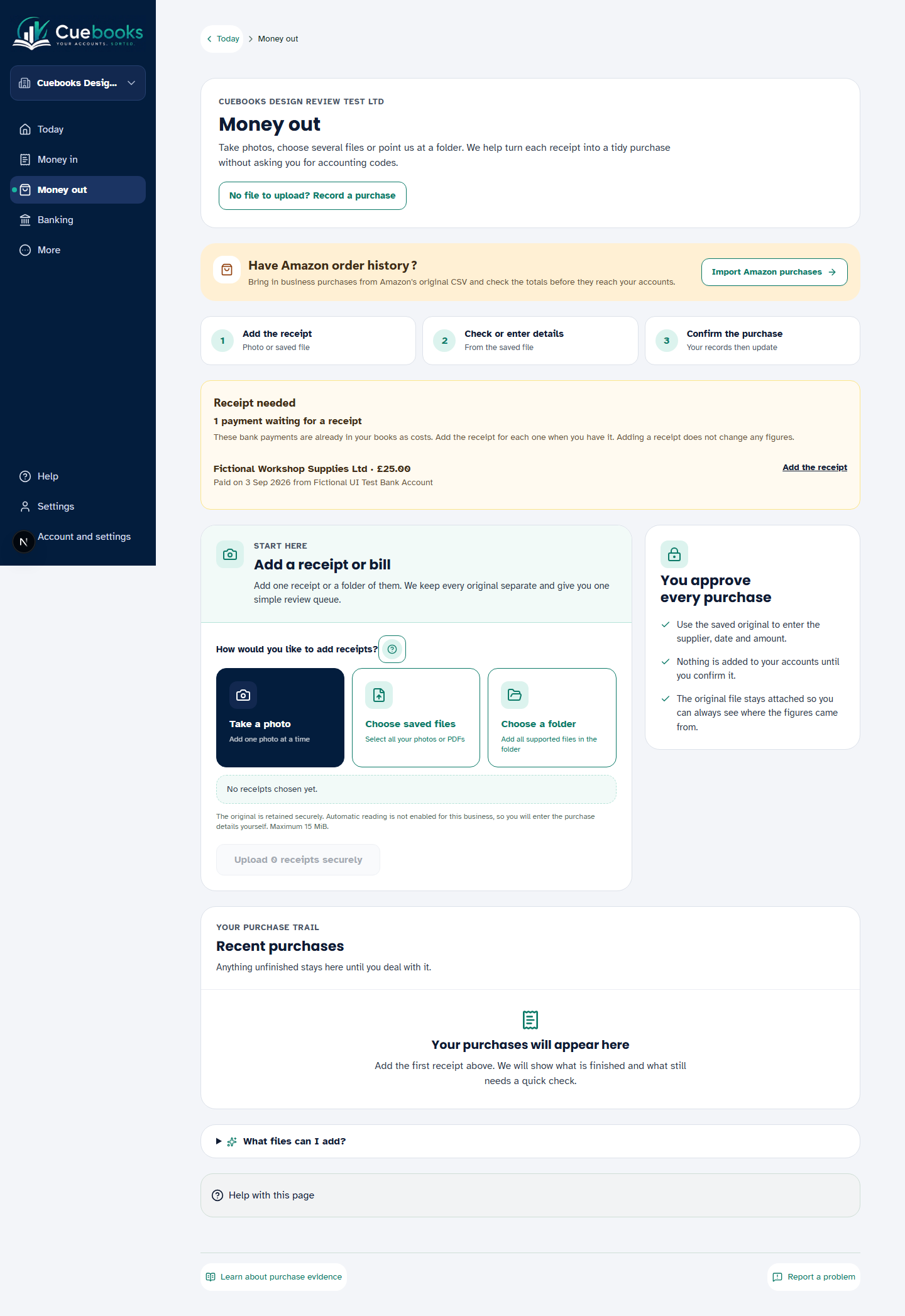Go back to Today breadcrumb
The image size is (905, 1316).
222,39
